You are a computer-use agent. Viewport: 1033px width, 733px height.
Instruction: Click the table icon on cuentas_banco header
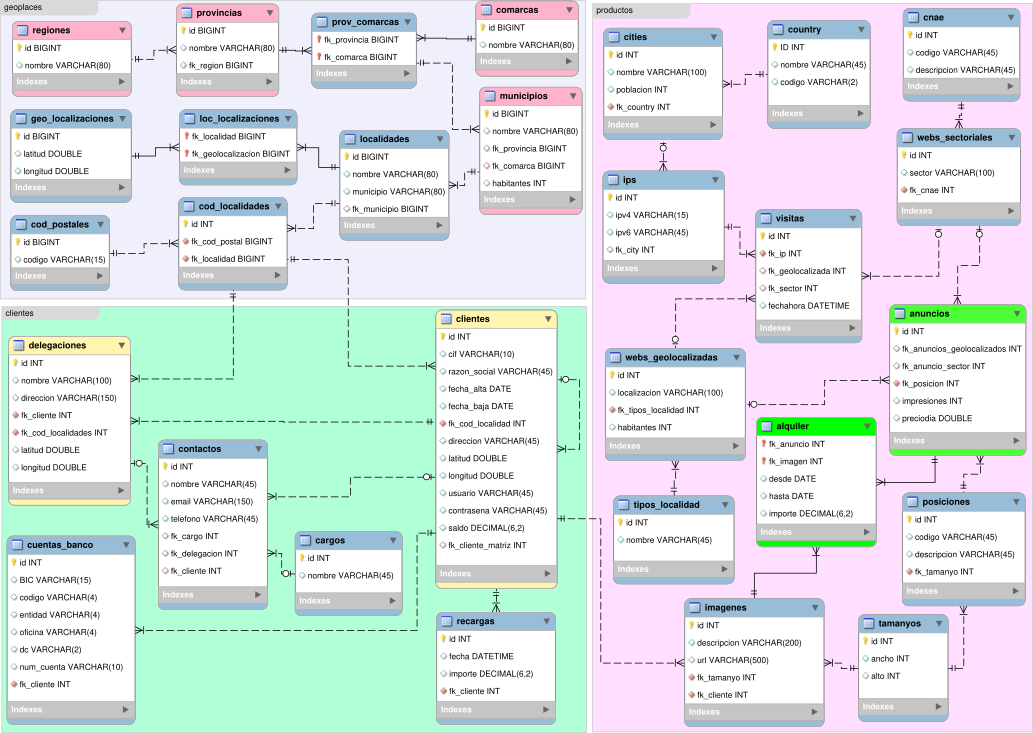(x=18, y=545)
